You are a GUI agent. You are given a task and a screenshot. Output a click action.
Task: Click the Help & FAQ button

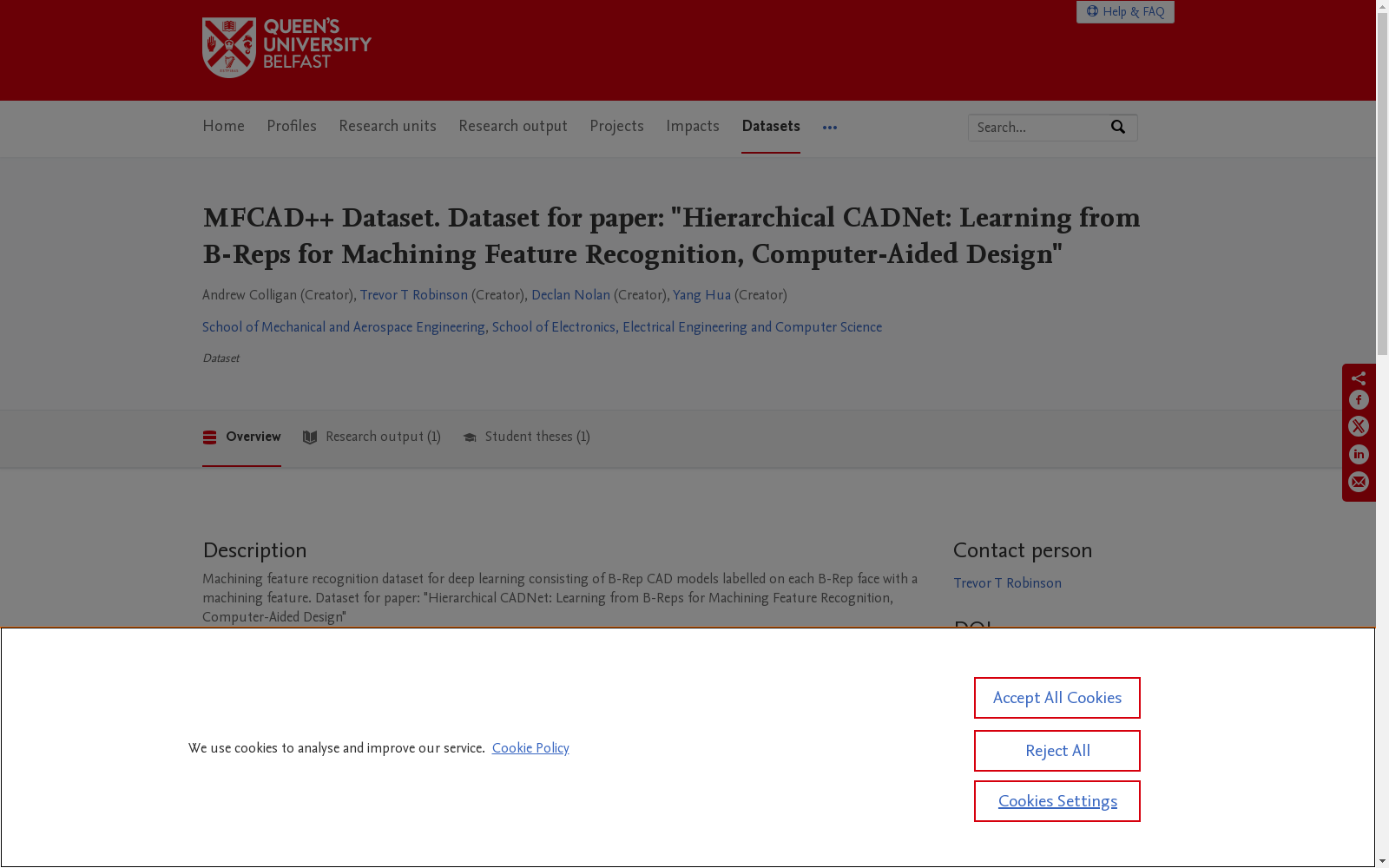(x=1125, y=11)
